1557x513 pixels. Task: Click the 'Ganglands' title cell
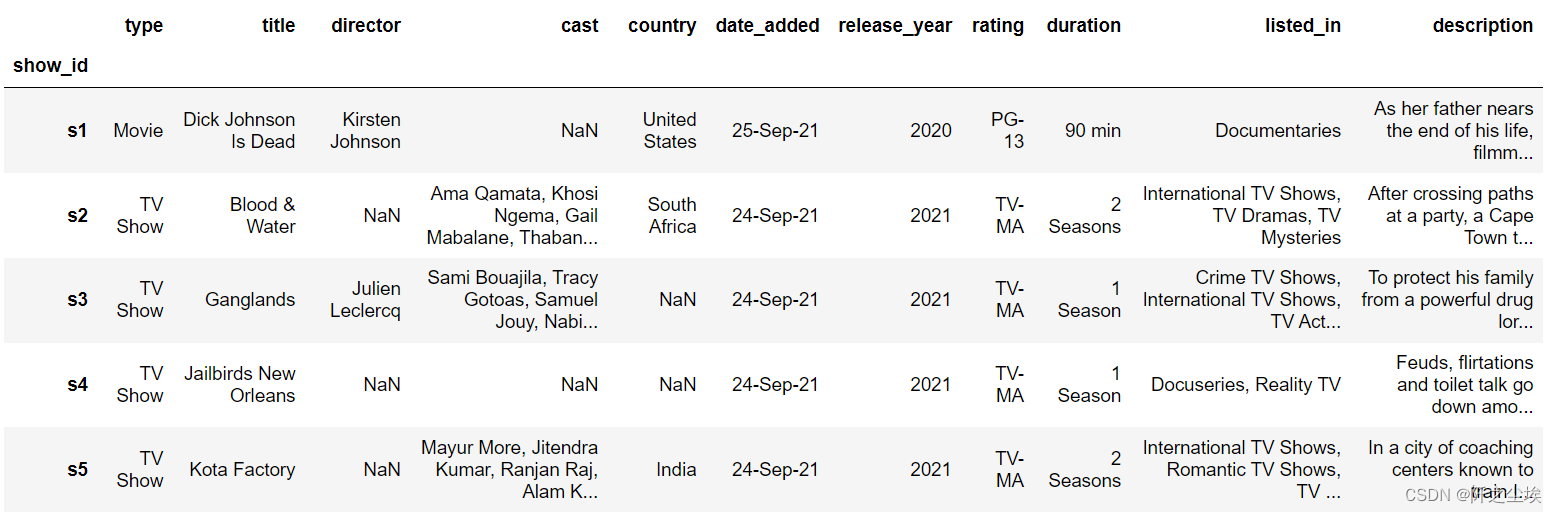(250, 300)
